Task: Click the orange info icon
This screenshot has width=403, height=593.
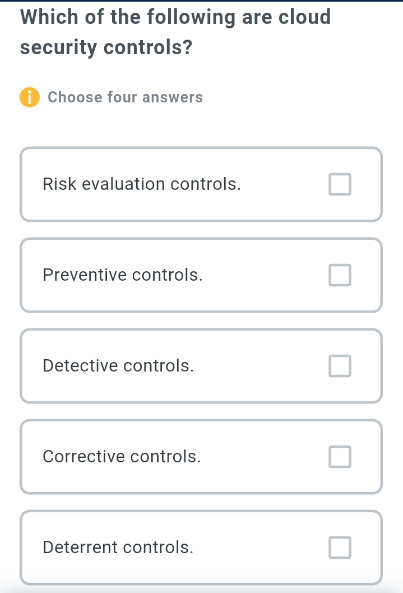Action: pyautogui.click(x=29, y=97)
